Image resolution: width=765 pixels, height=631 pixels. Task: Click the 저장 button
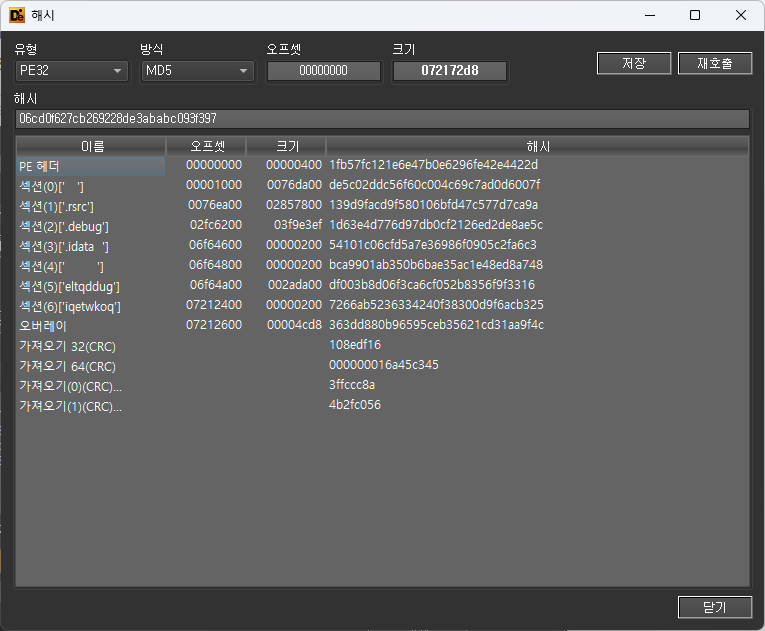(634, 63)
